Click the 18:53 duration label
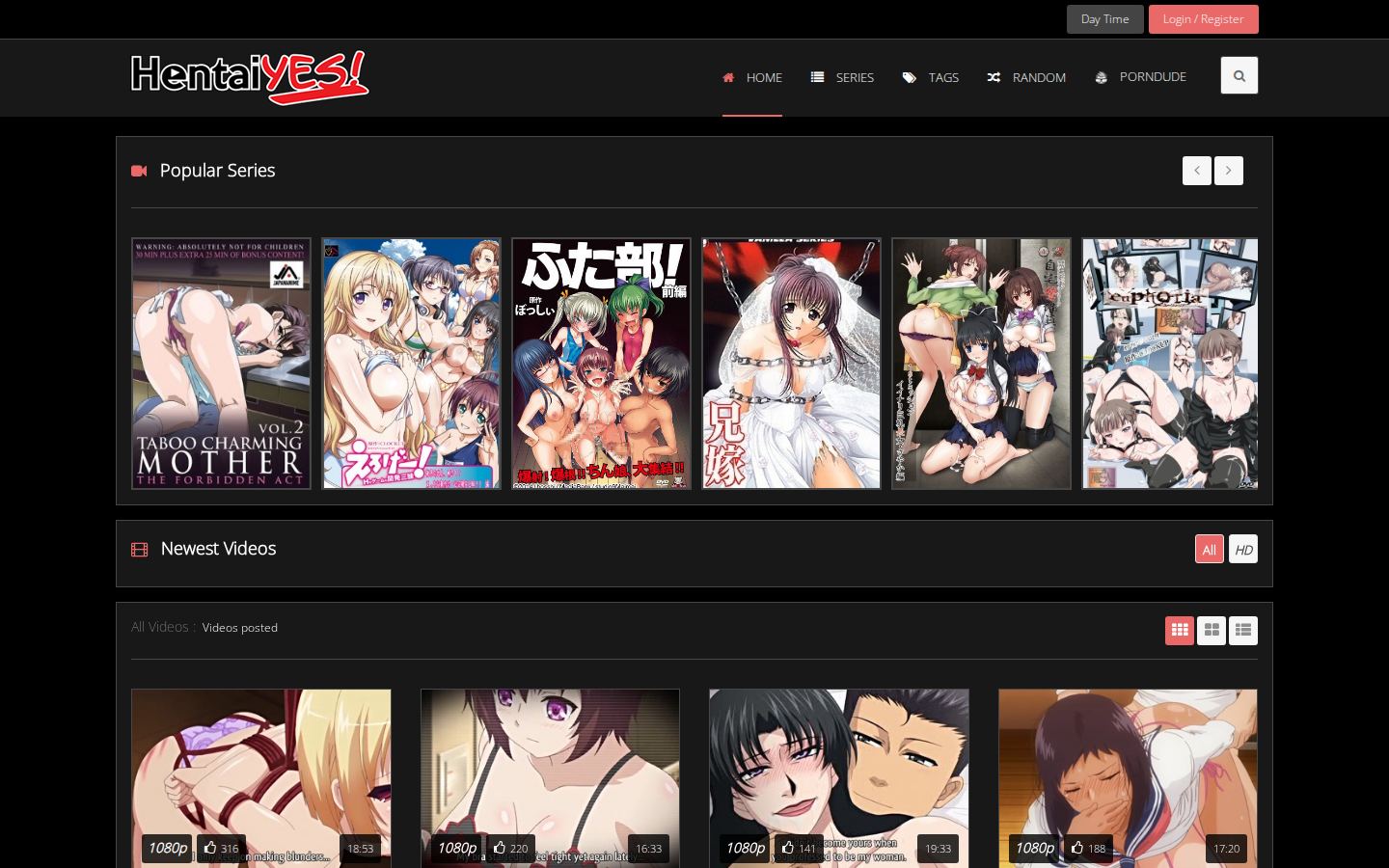Screen dimensions: 1389x868 [x=360, y=849]
